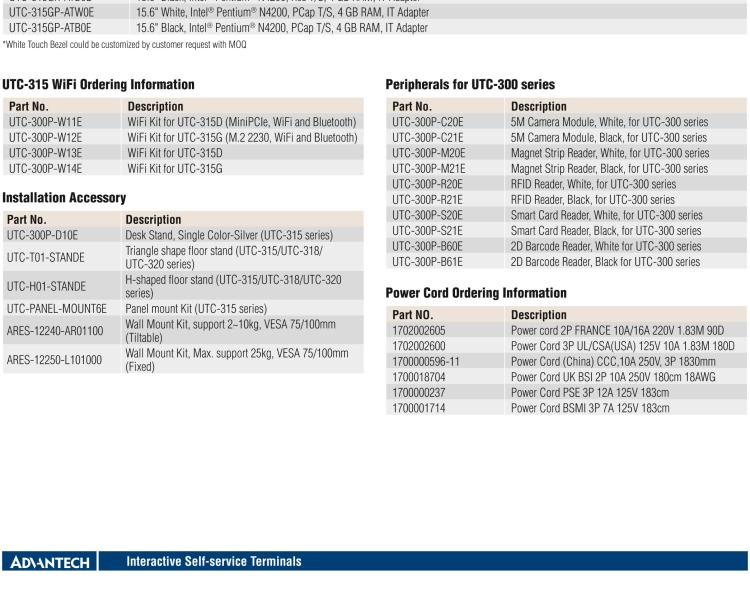Select the UTC-315 WiFi Ordering Information heading
Screen dimensions: 750x591
click(98, 85)
